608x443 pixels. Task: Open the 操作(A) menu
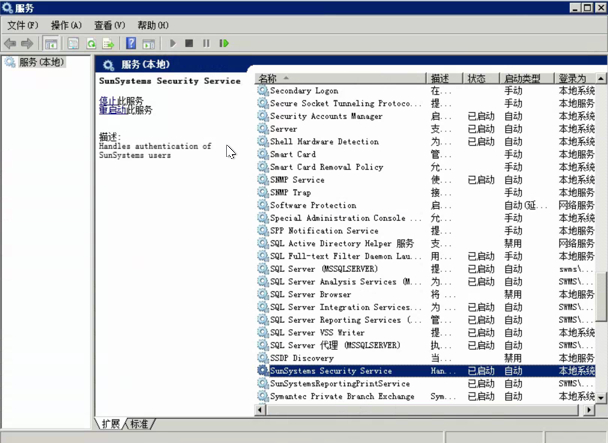pyautogui.click(x=66, y=25)
